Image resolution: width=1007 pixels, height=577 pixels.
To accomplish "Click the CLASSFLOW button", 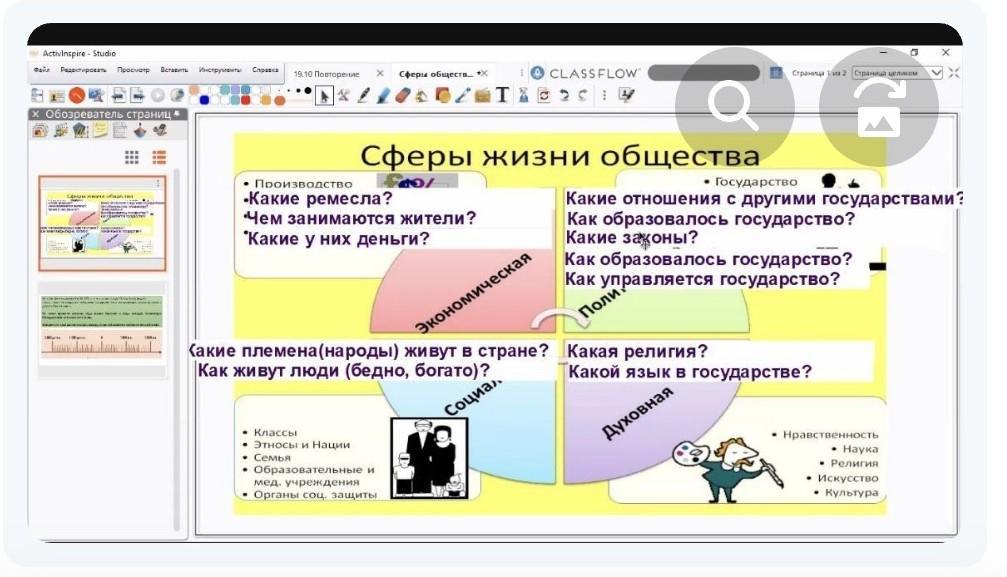I will pos(585,73).
